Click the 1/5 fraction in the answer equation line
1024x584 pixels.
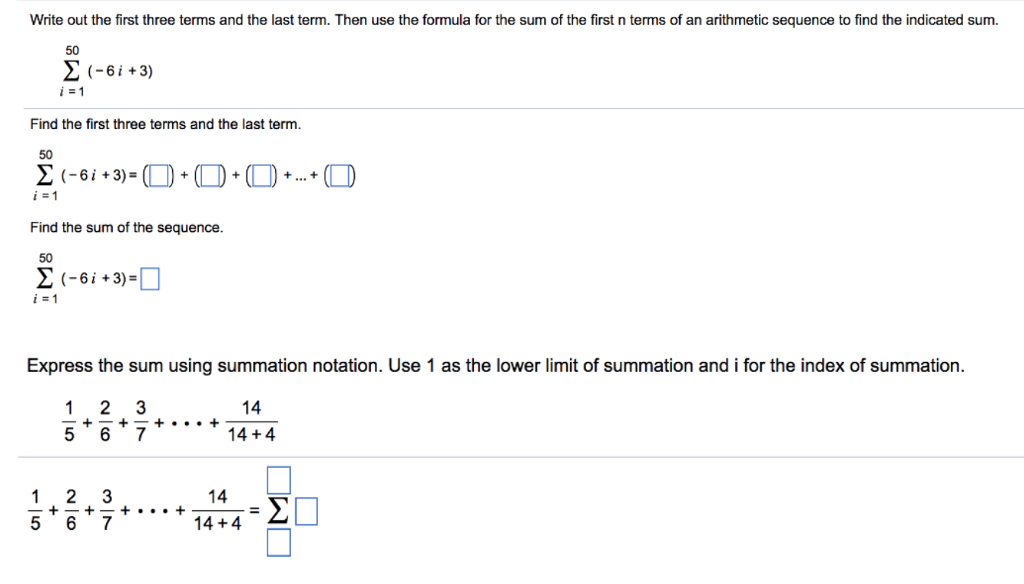pos(35,510)
